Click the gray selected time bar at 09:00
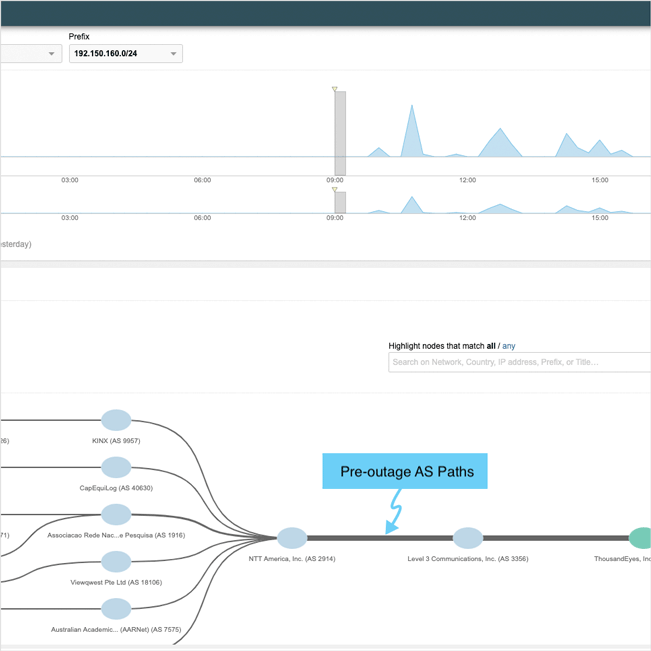The height and width of the screenshot is (651, 651). coord(340,133)
